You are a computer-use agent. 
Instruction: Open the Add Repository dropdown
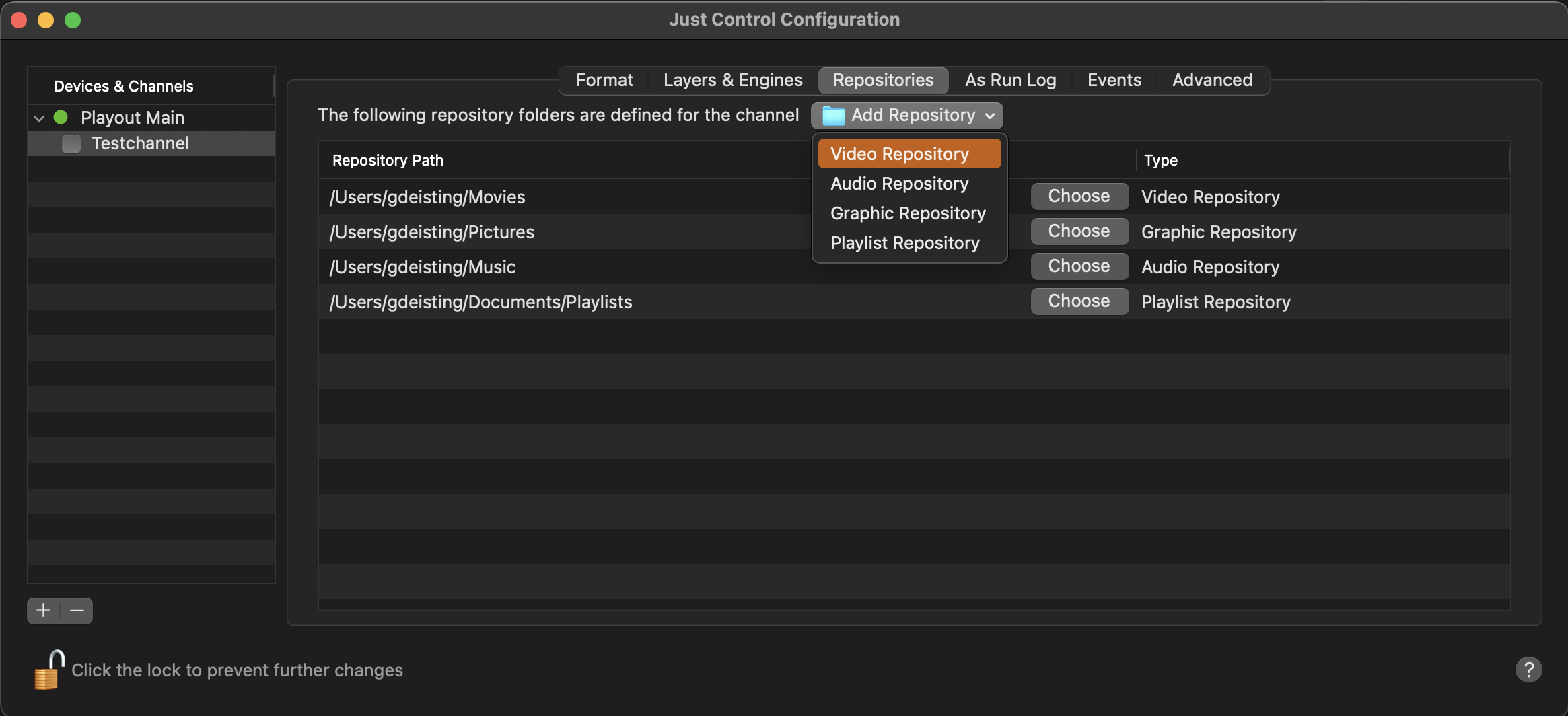point(906,115)
